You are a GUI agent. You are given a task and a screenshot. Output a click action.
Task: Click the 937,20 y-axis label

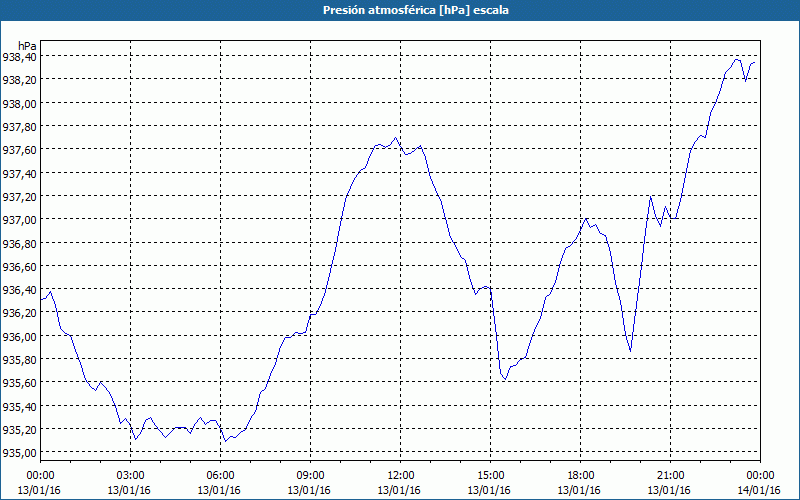click(x=19, y=196)
